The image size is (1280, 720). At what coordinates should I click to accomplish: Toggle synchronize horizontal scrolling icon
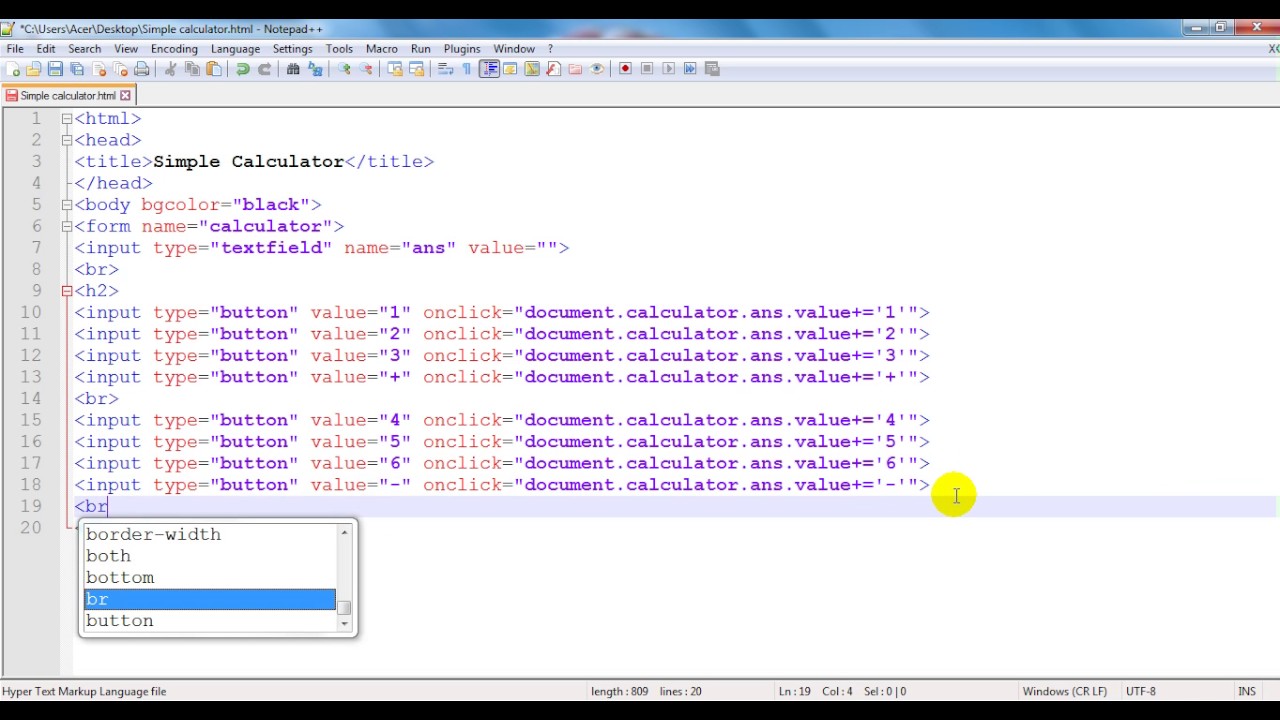[417, 69]
